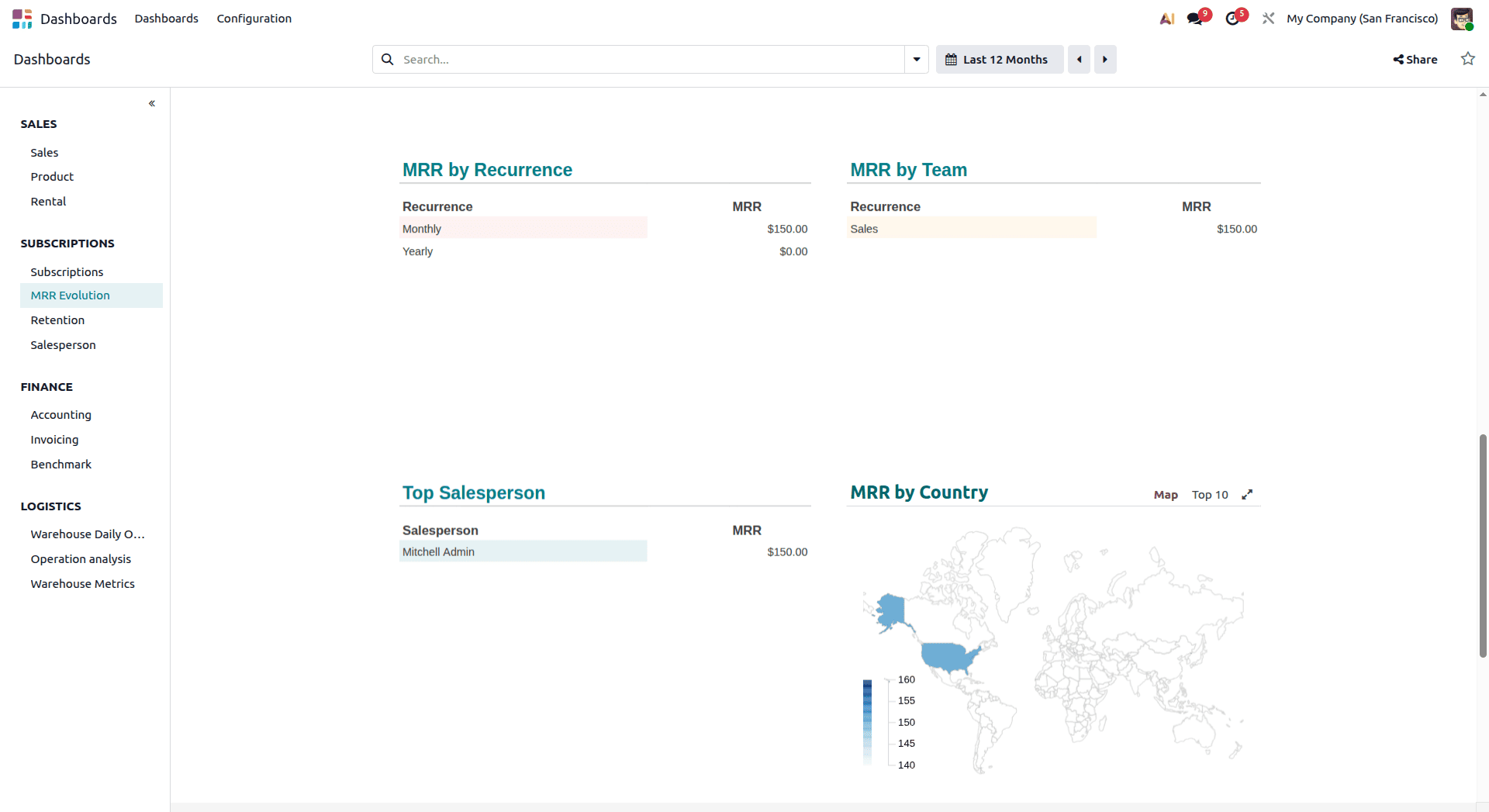Select the Mitchell Admin salesperson row
Image resolution: width=1489 pixels, height=812 pixels.
(x=605, y=552)
